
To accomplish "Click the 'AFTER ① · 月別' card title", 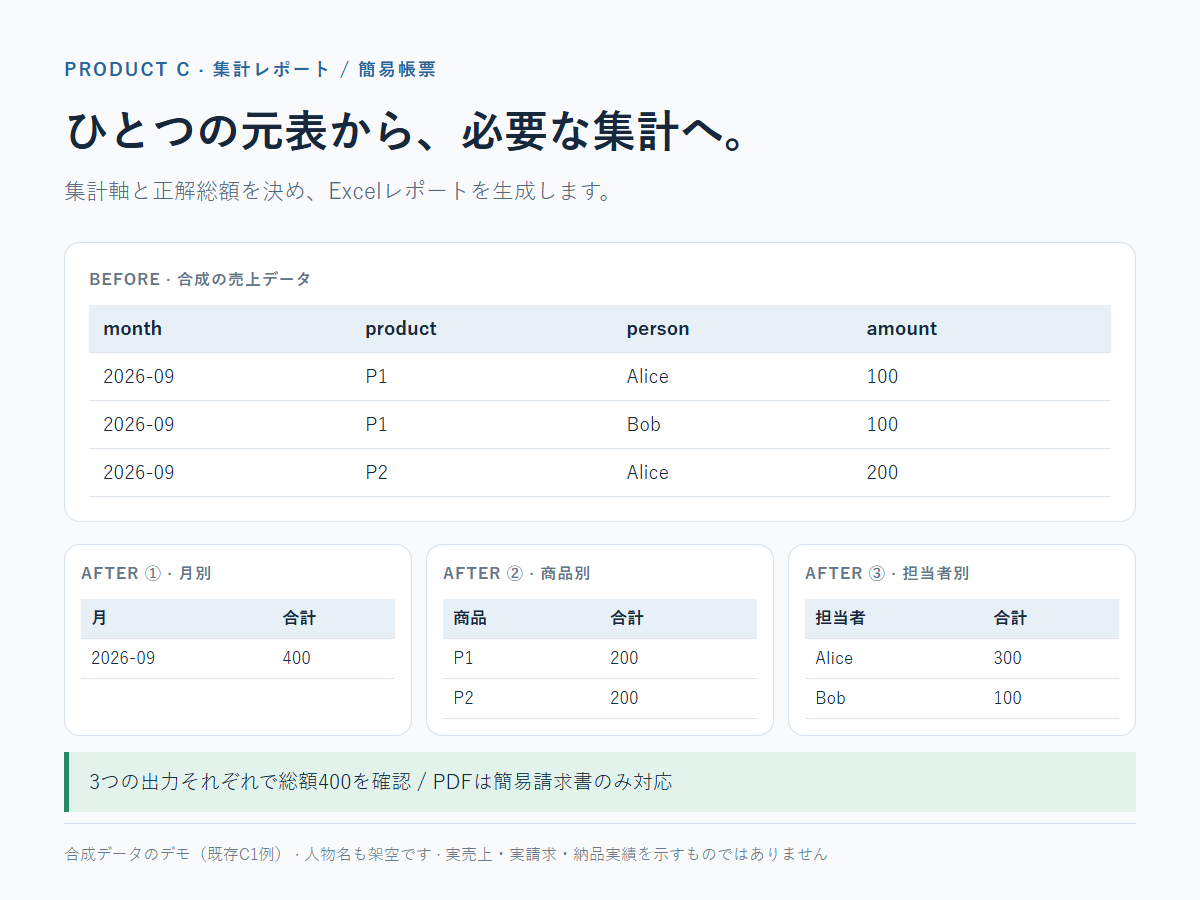I will [146, 573].
